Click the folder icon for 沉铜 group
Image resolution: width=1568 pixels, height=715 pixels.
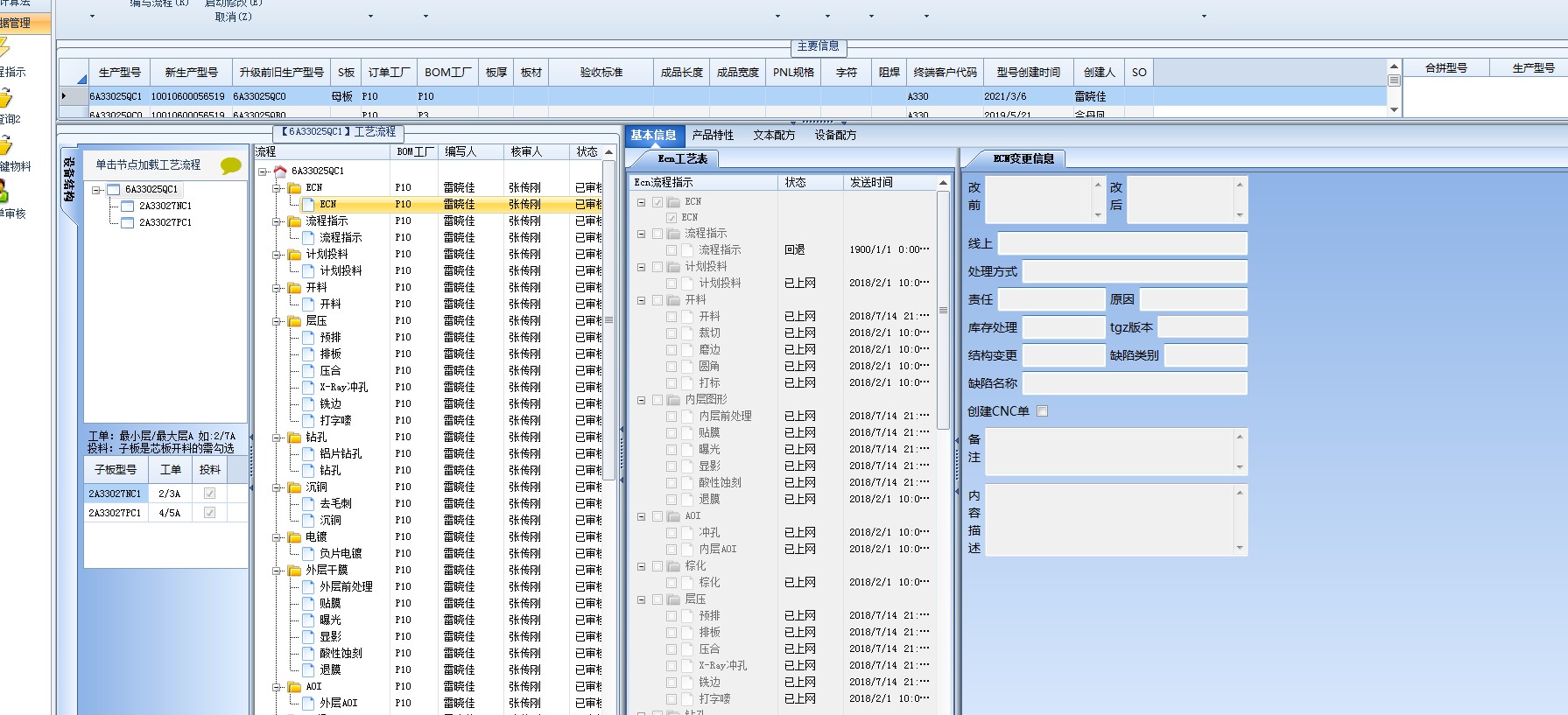[294, 487]
